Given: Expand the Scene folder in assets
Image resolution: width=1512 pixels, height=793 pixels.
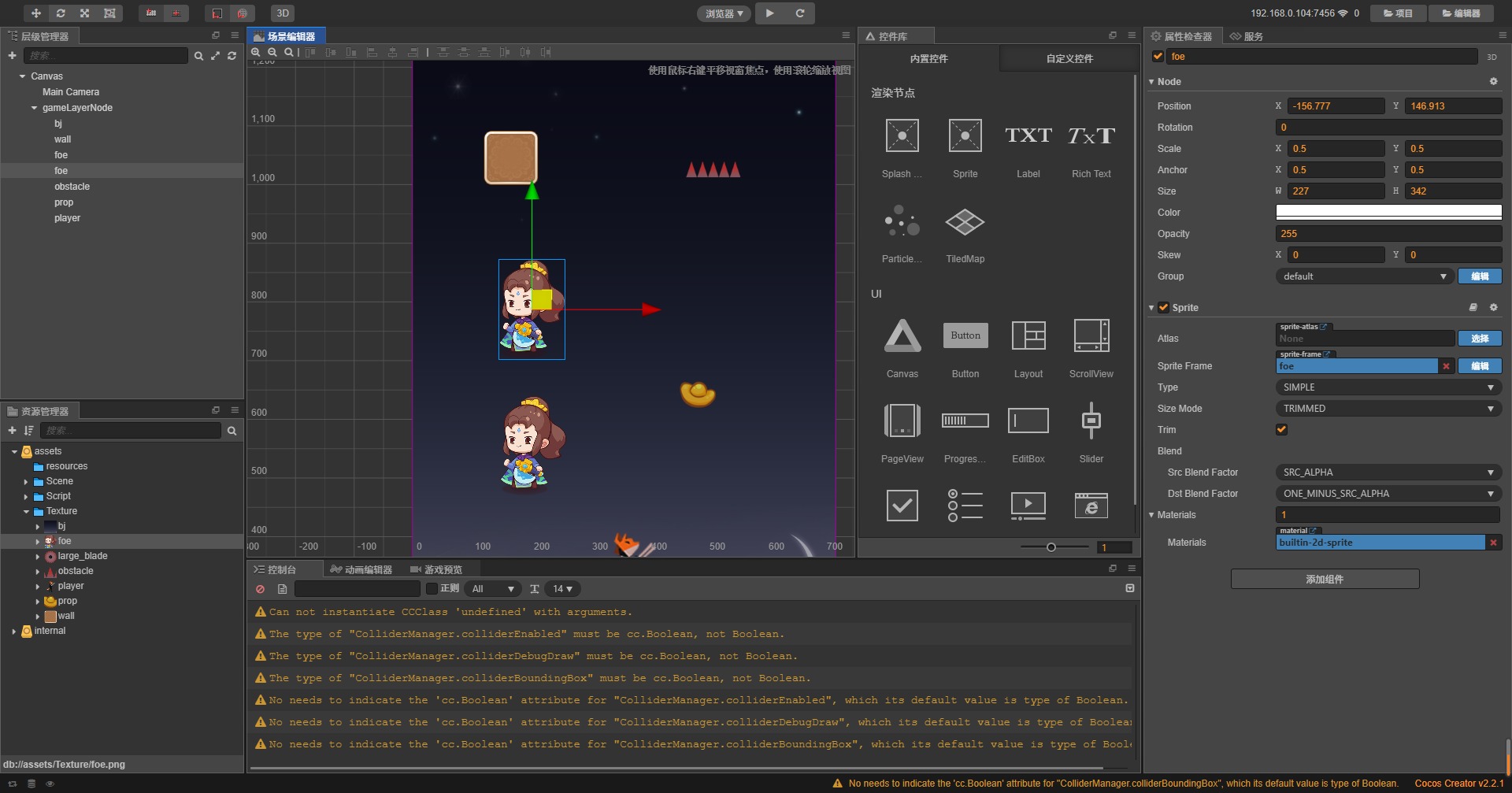Looking at the screenshot, I should [26, 482].
